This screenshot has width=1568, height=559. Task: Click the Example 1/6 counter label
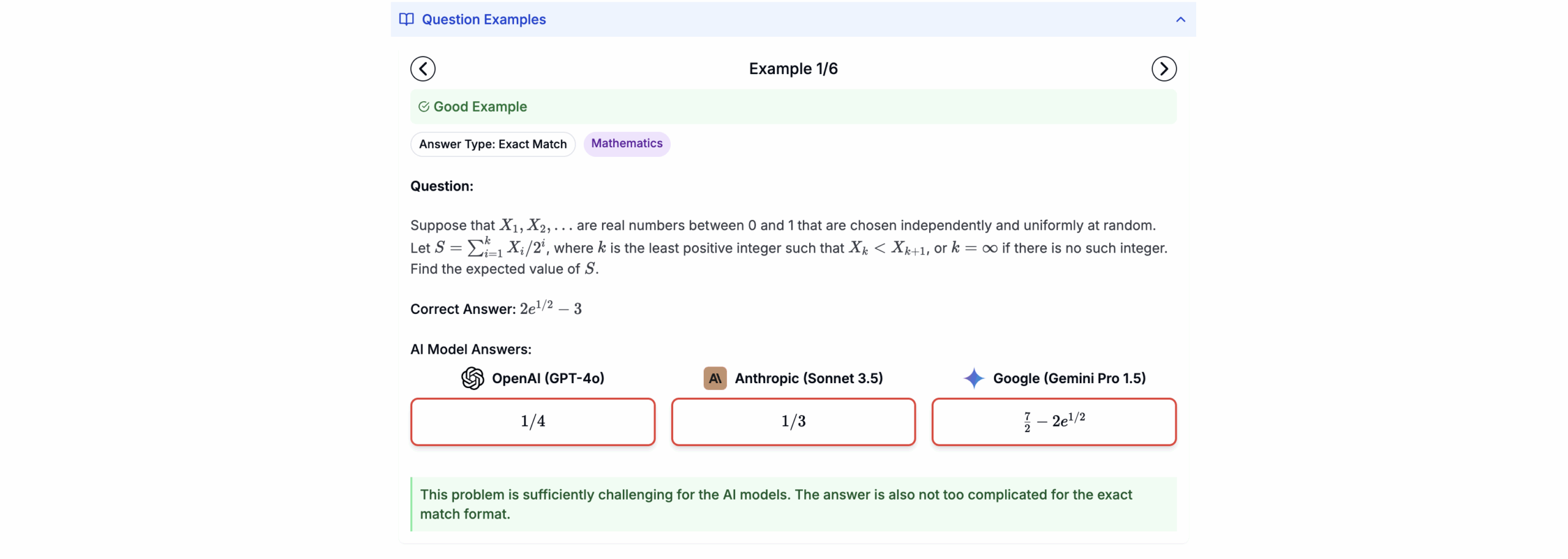[793, 69]
